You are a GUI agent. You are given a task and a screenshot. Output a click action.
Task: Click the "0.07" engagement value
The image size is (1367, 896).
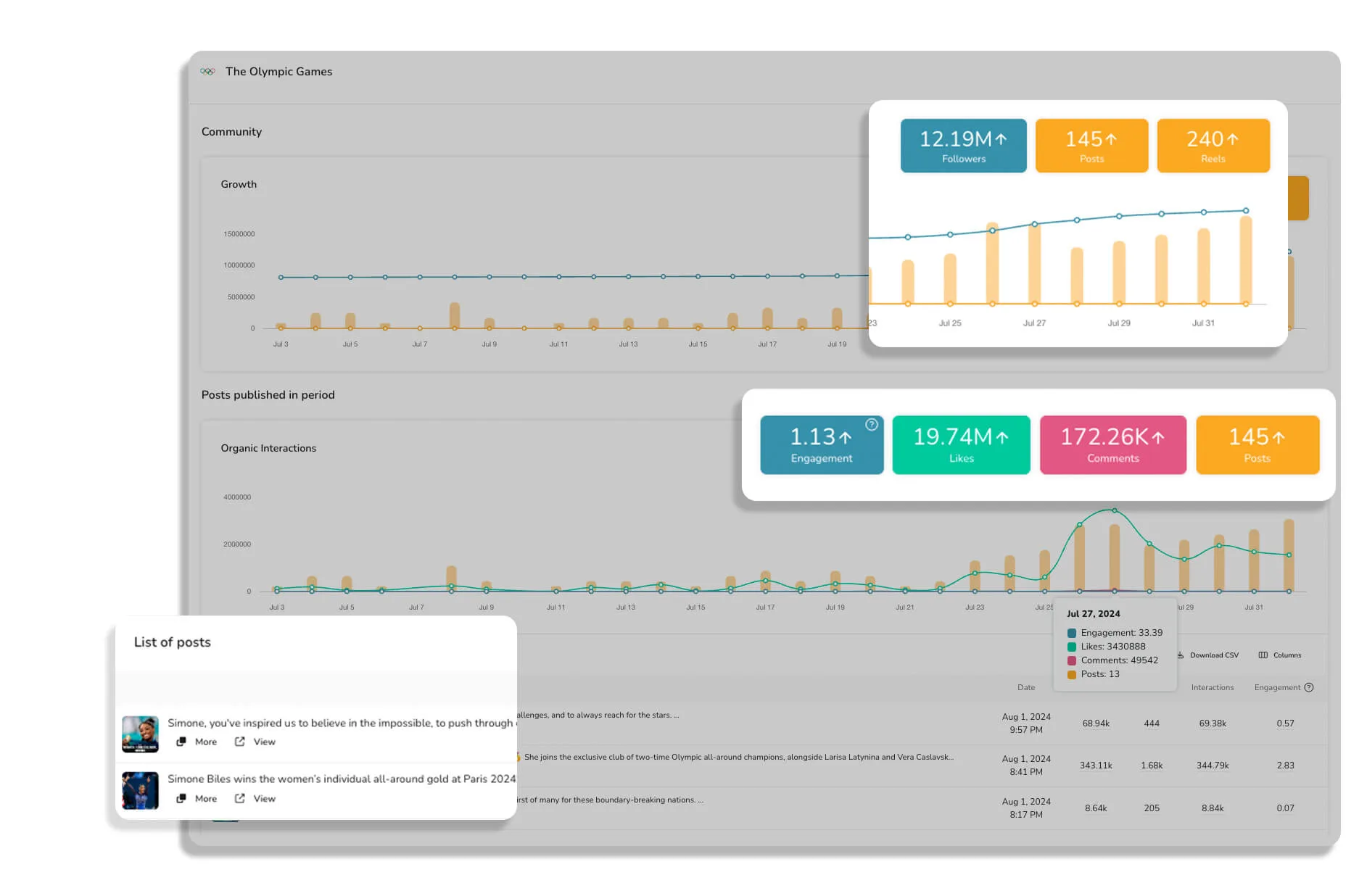pyautogui.click(x=1285, y=808)
